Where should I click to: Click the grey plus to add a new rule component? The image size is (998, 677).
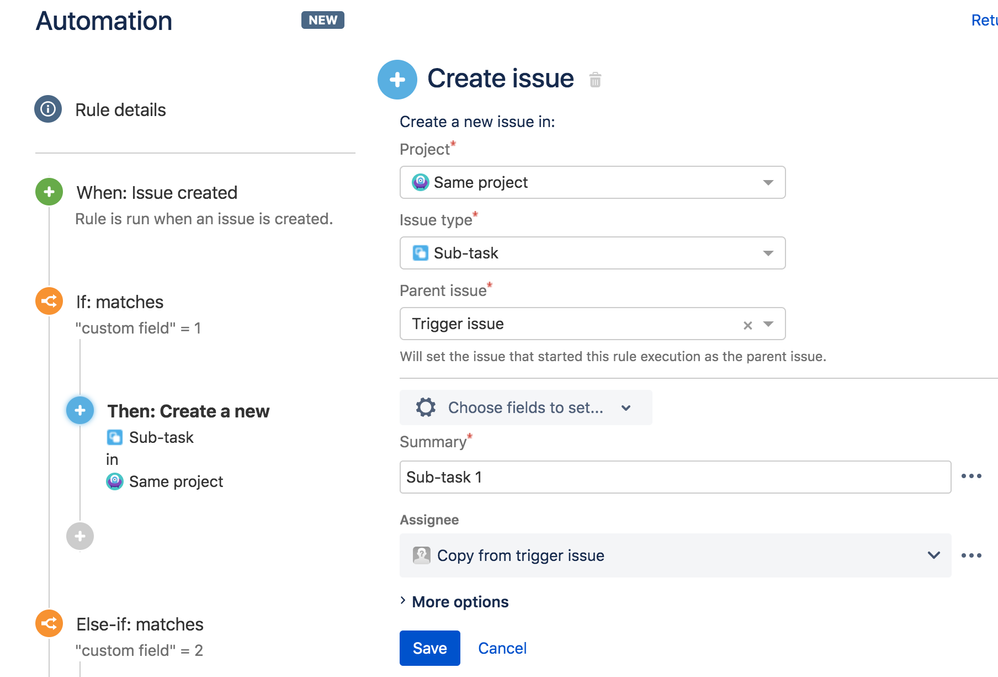pos(80,536)
